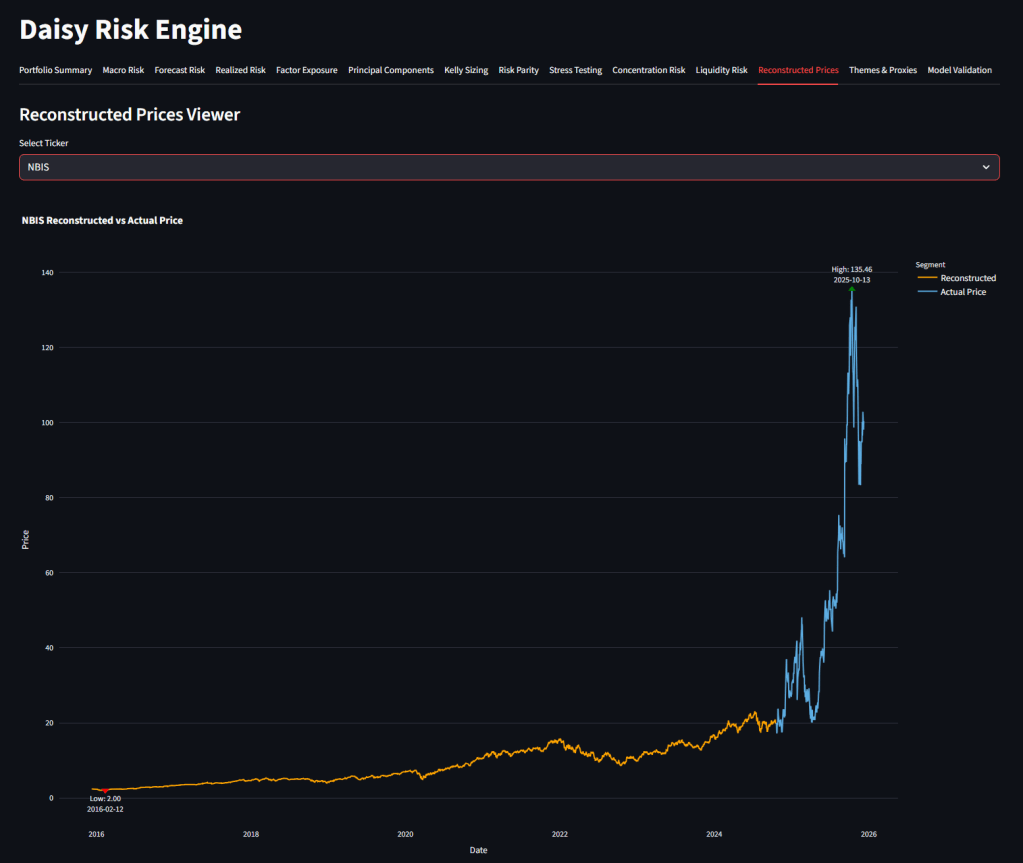1023x863 pixels.
Task: Switch to the Portfolio Summary tab
Action: (x=55, y=70)
